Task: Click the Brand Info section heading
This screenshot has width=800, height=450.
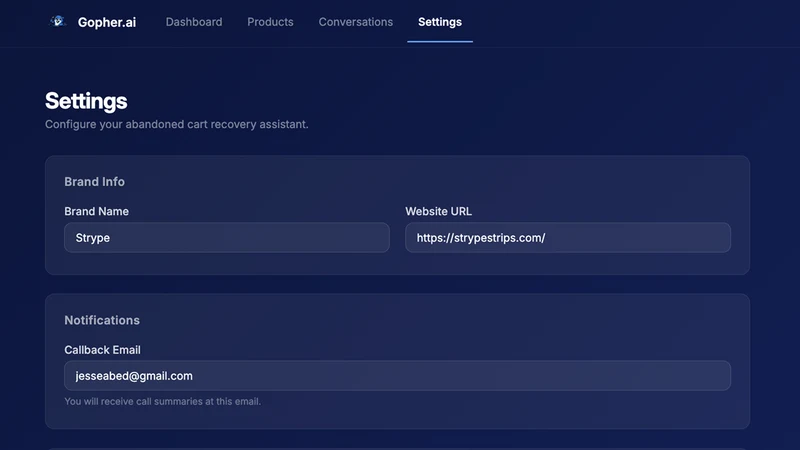Action: click(x=94, y=182)
